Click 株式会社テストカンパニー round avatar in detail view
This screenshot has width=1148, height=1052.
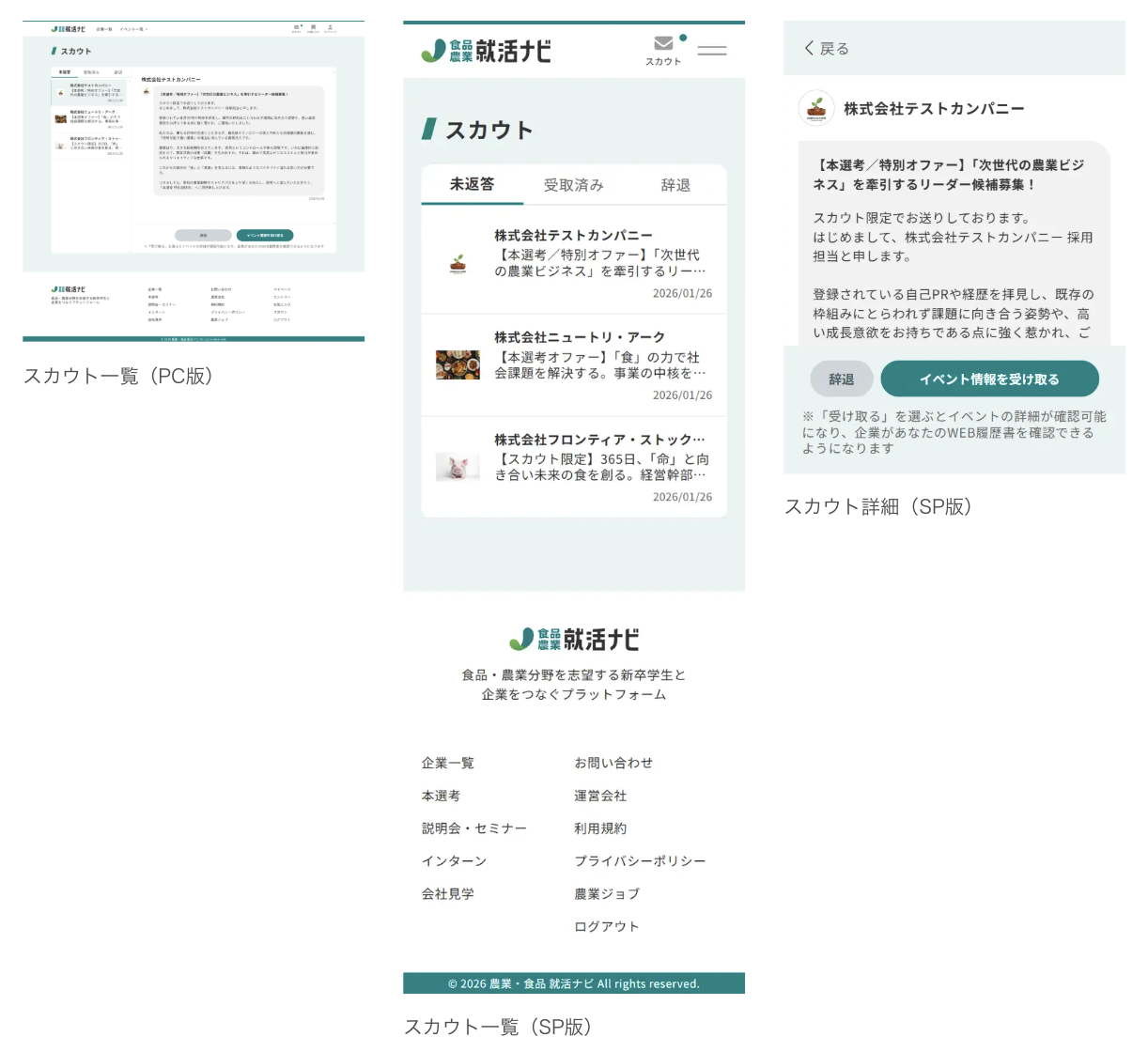[x=815, y=109]
